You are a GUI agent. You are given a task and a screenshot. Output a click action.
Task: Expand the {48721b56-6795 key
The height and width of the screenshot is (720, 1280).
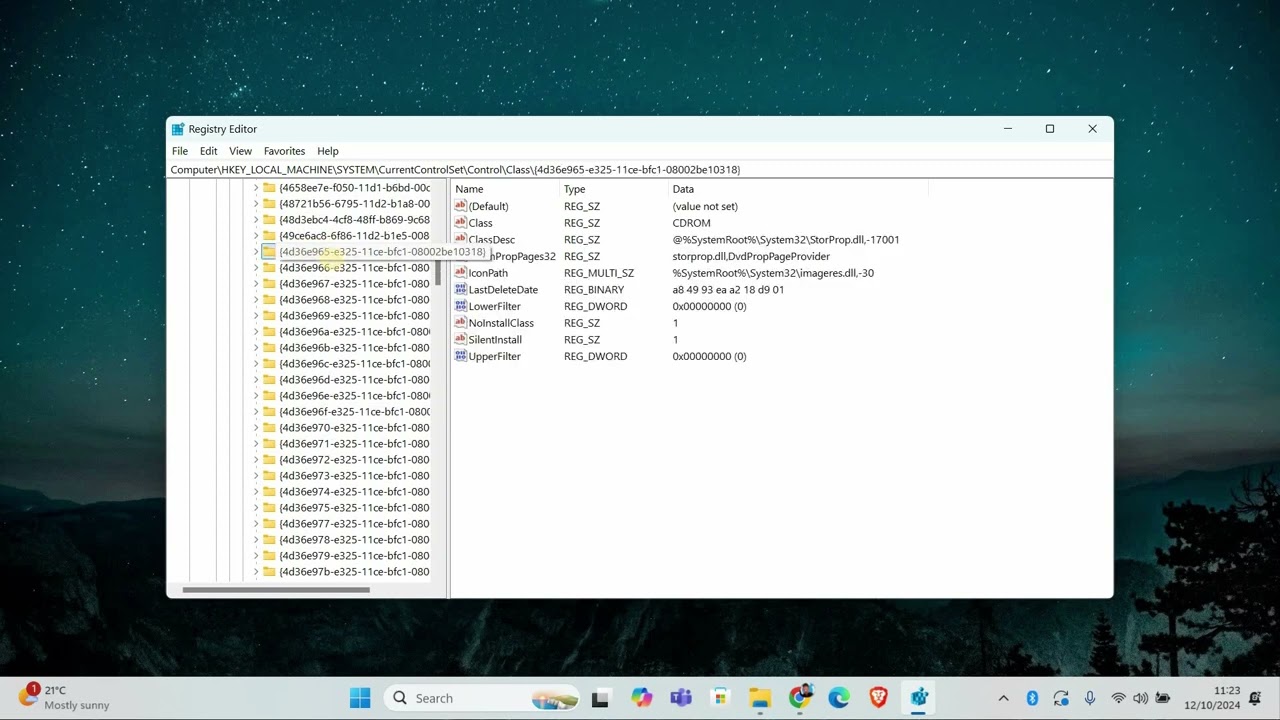(x=256, y=204)
